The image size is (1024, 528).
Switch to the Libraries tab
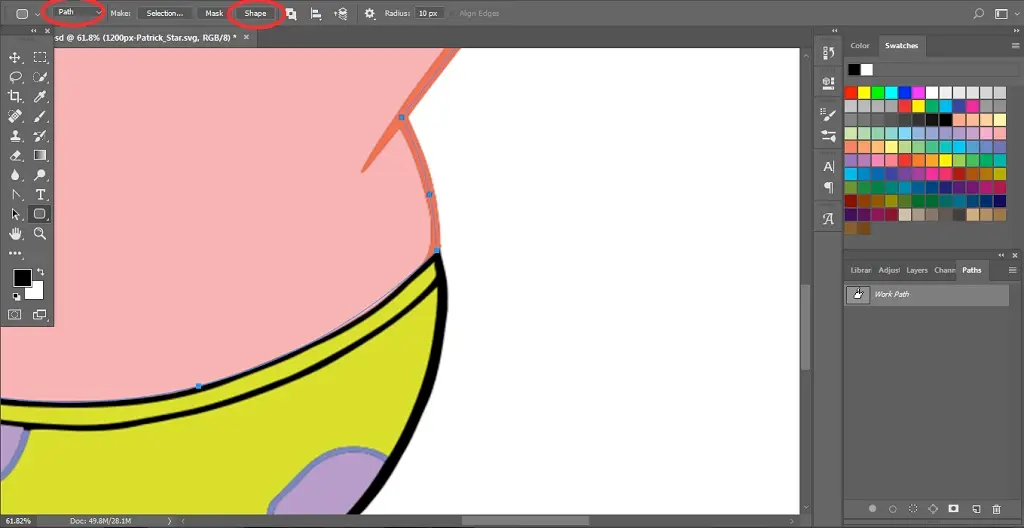point(861,271)
